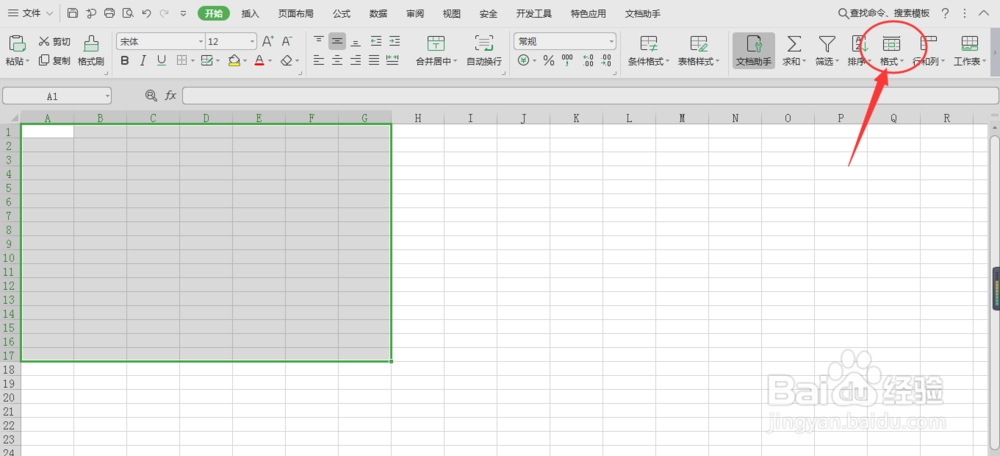Click the Filter (筛选) funnel icon
The width and height of the screenshot is (1000, 456).
[x=827, y=43]
